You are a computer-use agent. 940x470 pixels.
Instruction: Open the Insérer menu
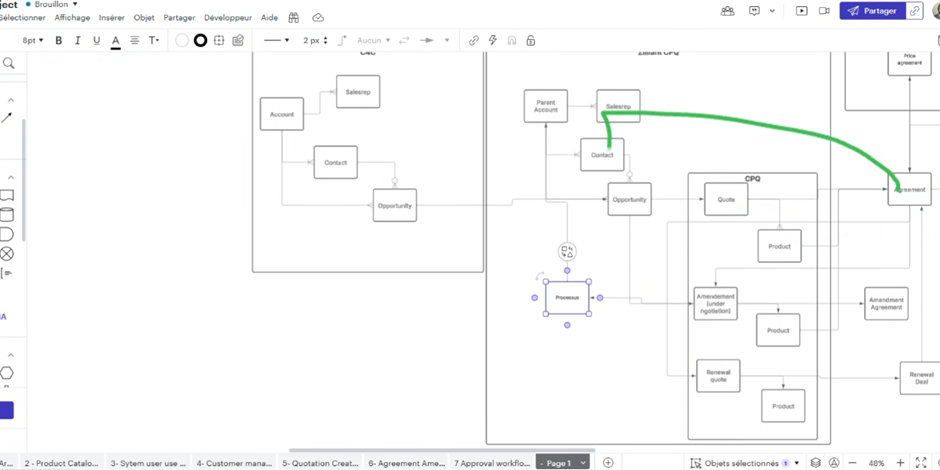[112, 18]
